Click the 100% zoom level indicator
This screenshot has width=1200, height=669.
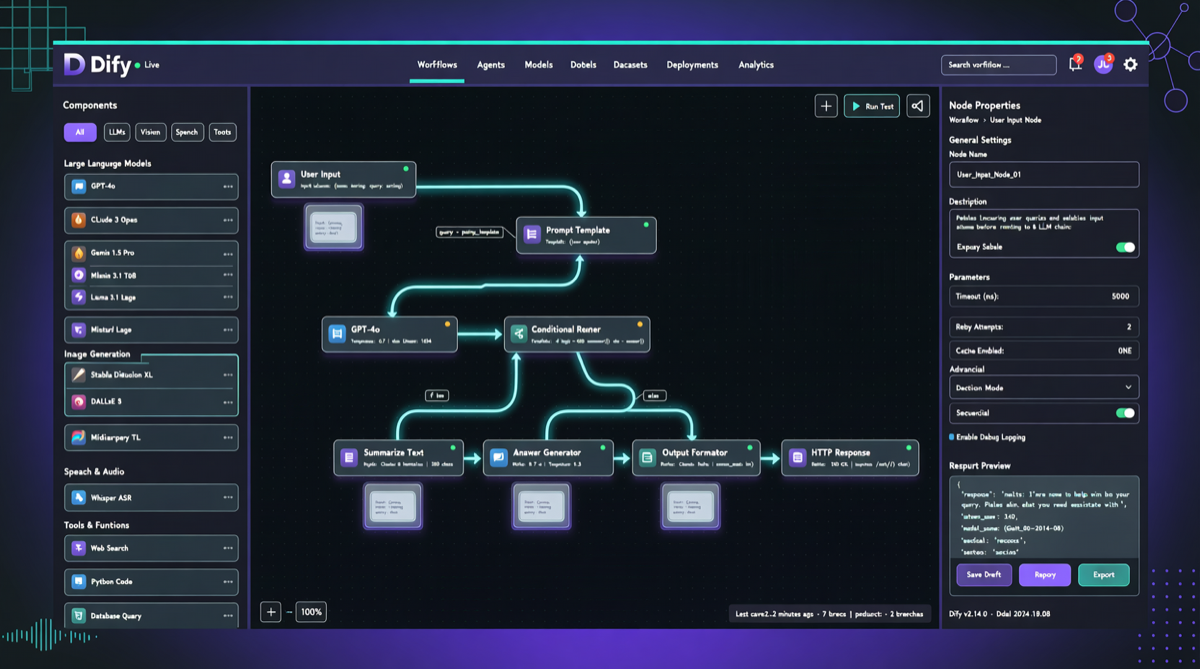(312, 612)
